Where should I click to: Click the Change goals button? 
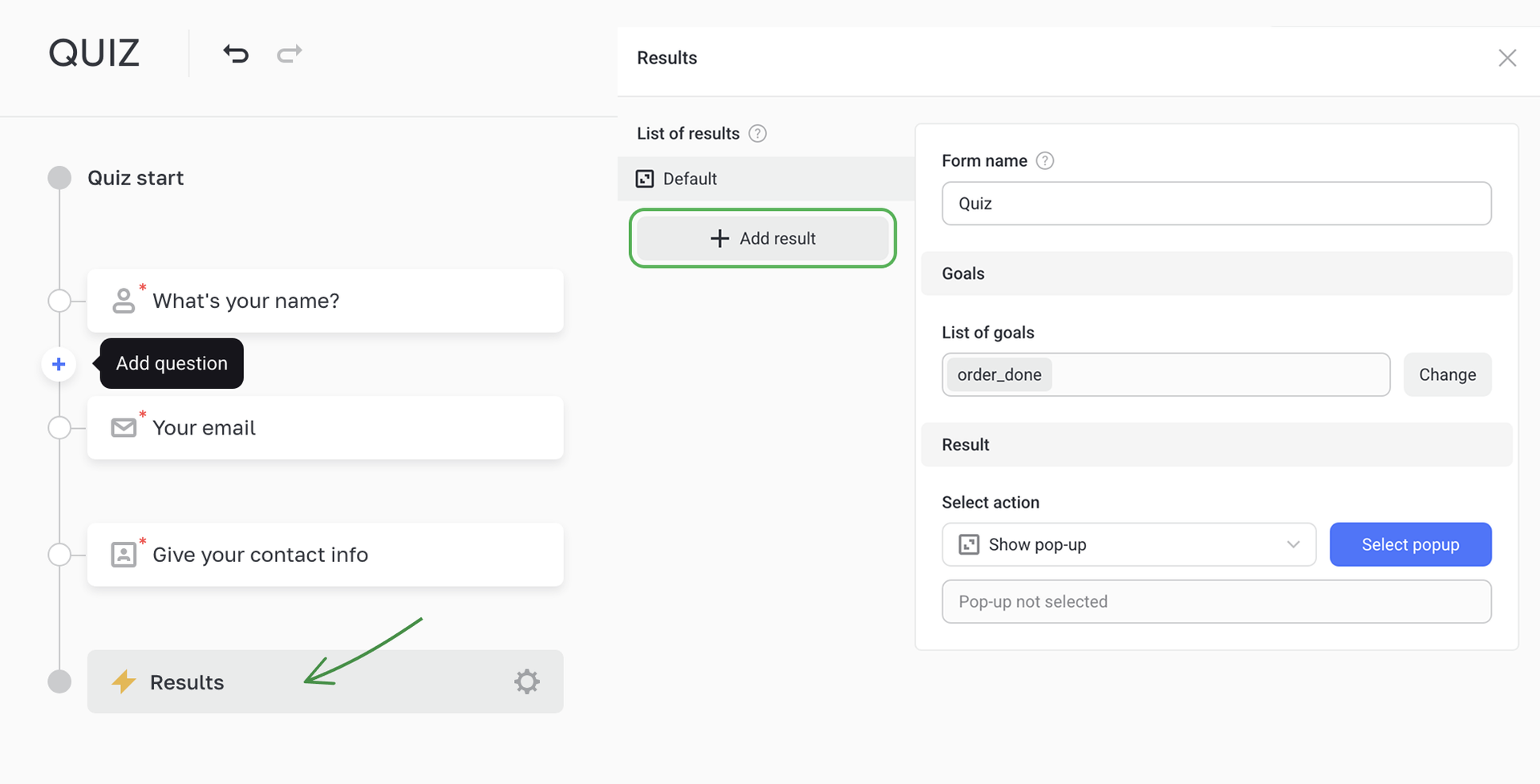click(1447, 375)
